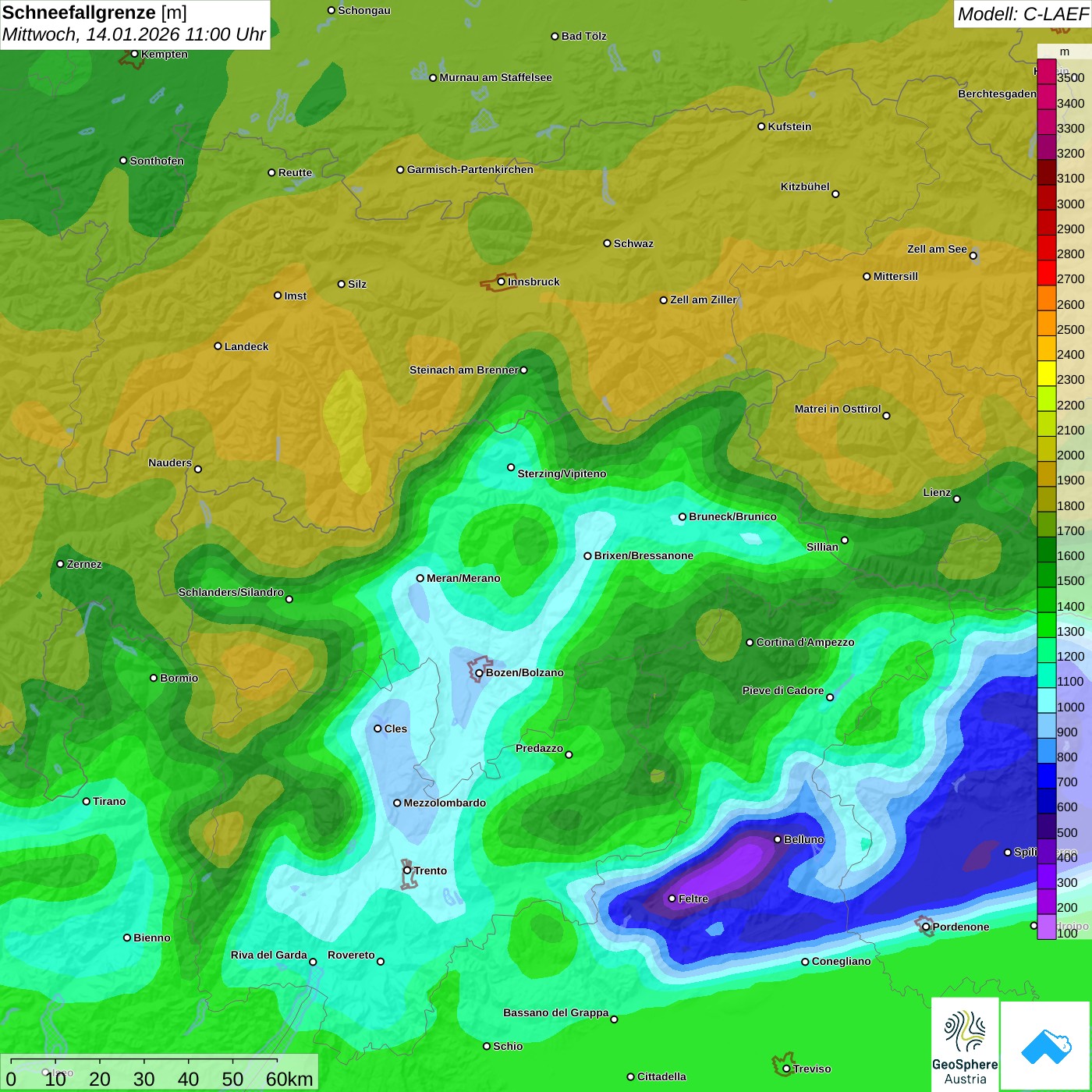
Task: Select the Bad Tölz marker
Action: [555, 36]
